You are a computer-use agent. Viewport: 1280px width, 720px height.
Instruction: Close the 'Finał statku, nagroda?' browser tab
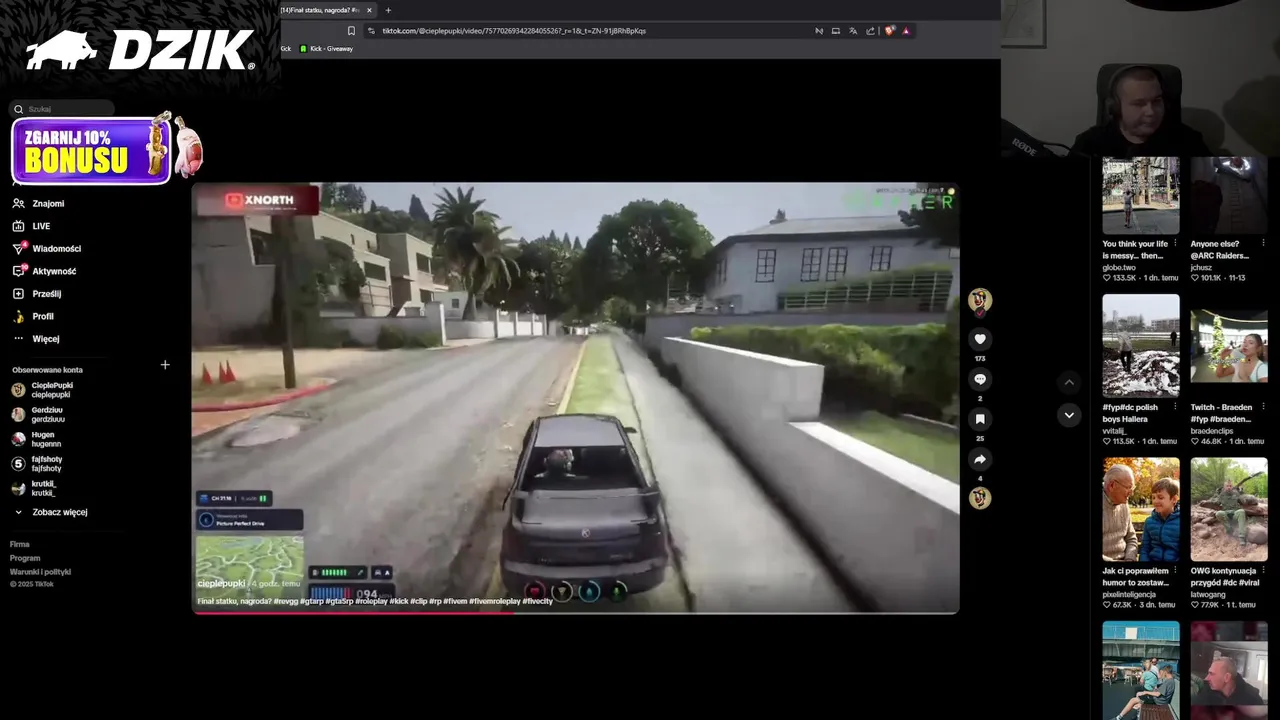[369, 10]
